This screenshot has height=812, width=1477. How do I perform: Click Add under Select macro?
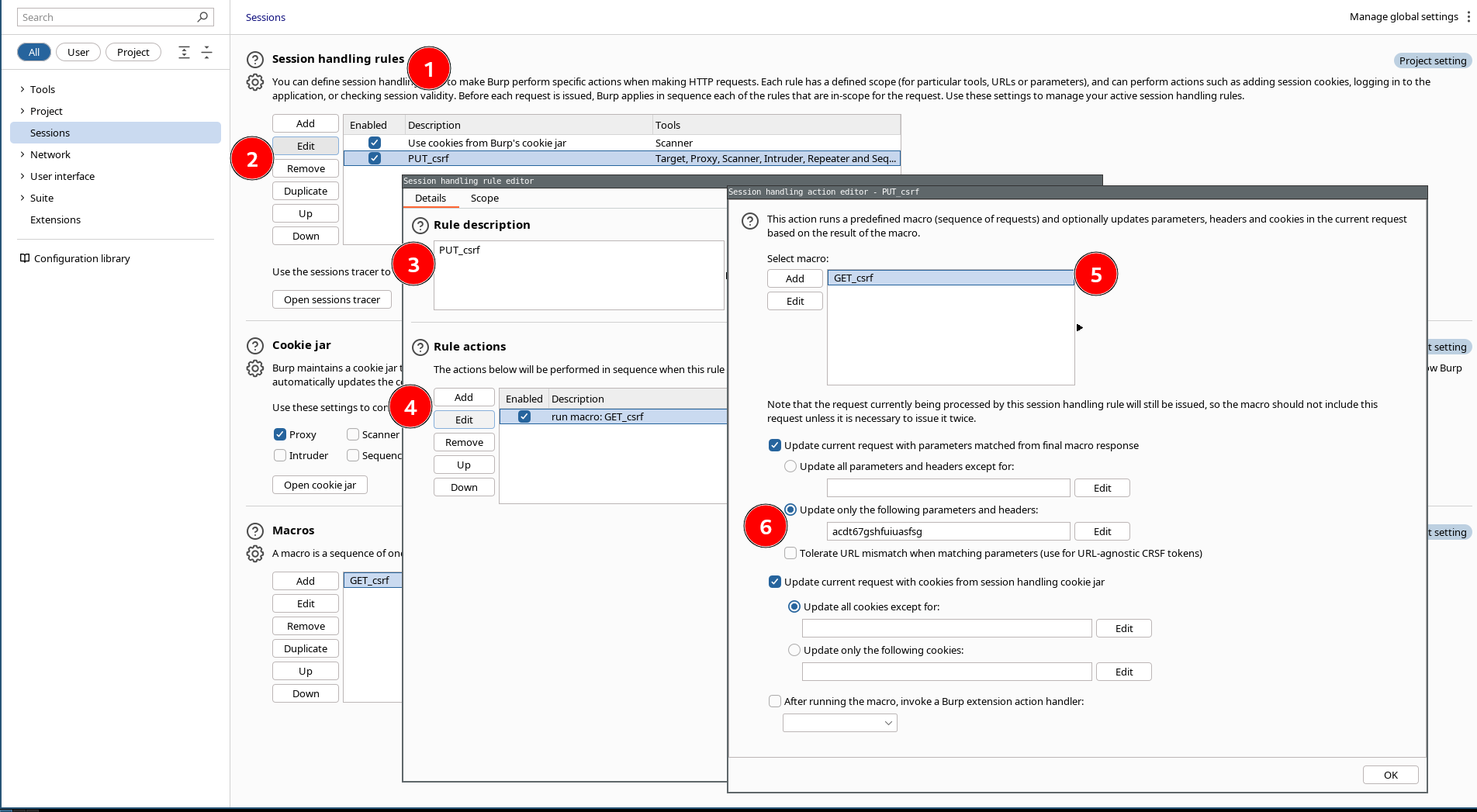[x=795, y=278]
